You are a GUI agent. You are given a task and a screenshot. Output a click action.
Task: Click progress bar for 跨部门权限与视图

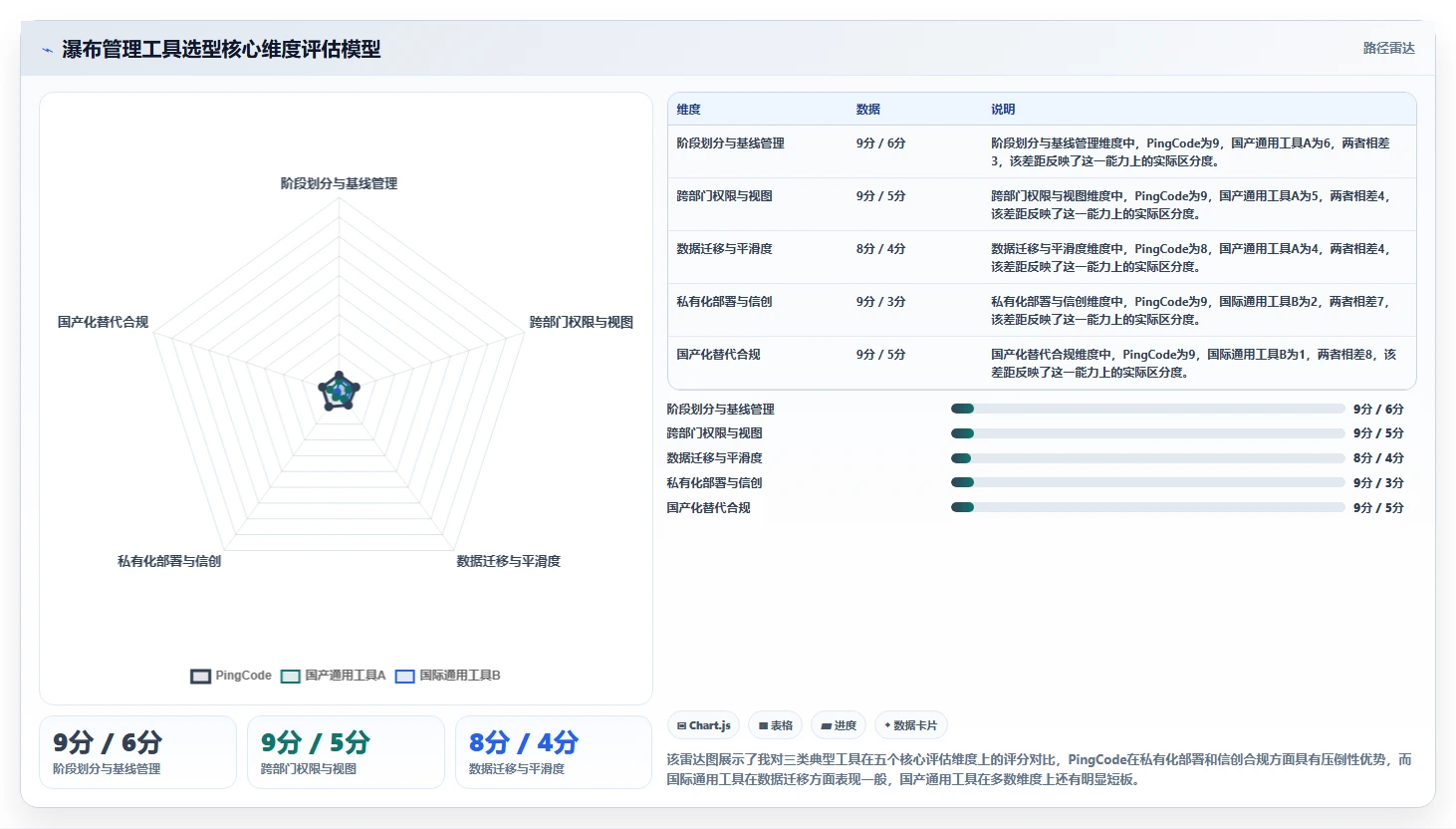point(1147,433)
